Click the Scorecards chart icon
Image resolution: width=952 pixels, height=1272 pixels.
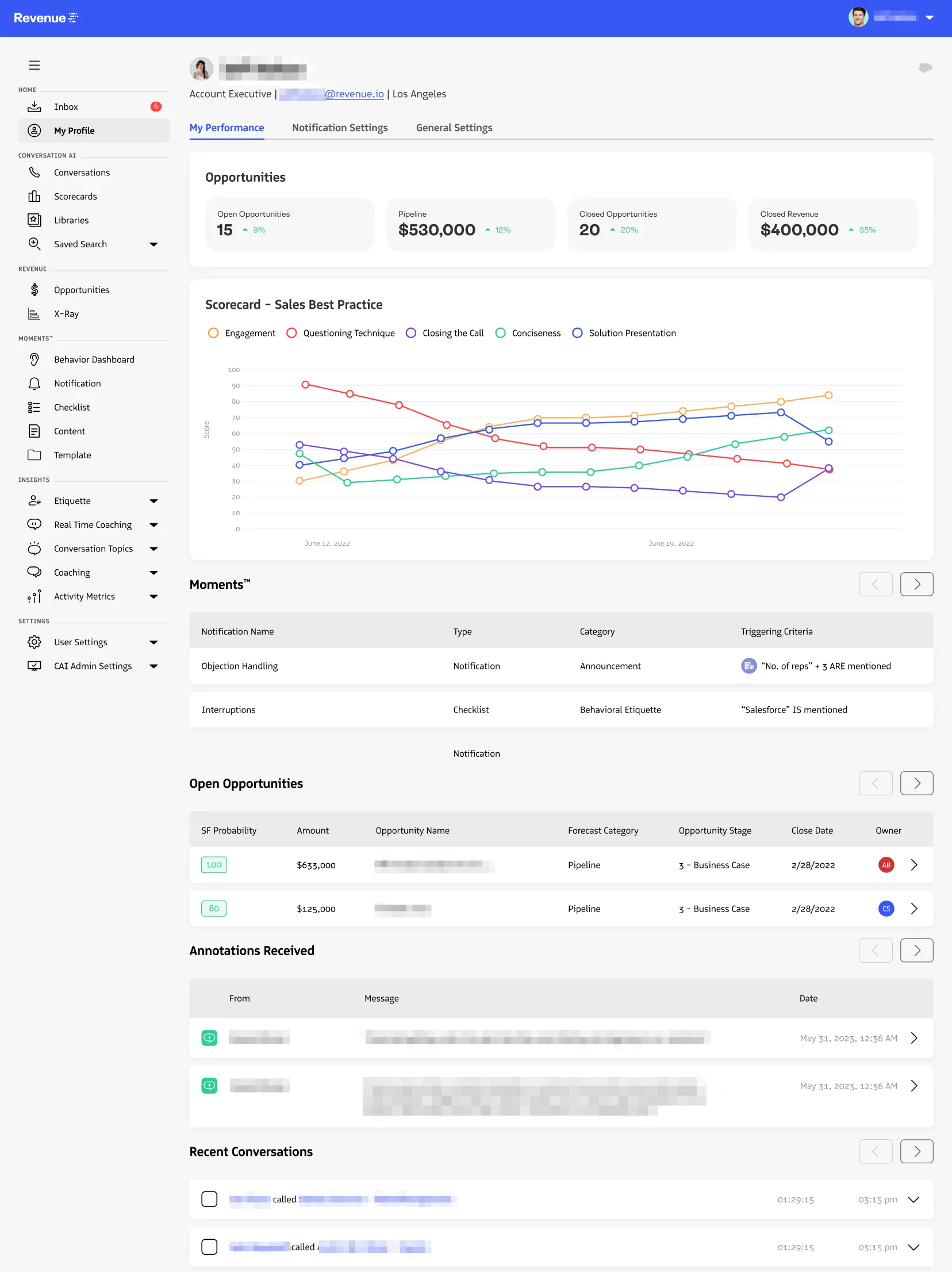click(34, 196)
